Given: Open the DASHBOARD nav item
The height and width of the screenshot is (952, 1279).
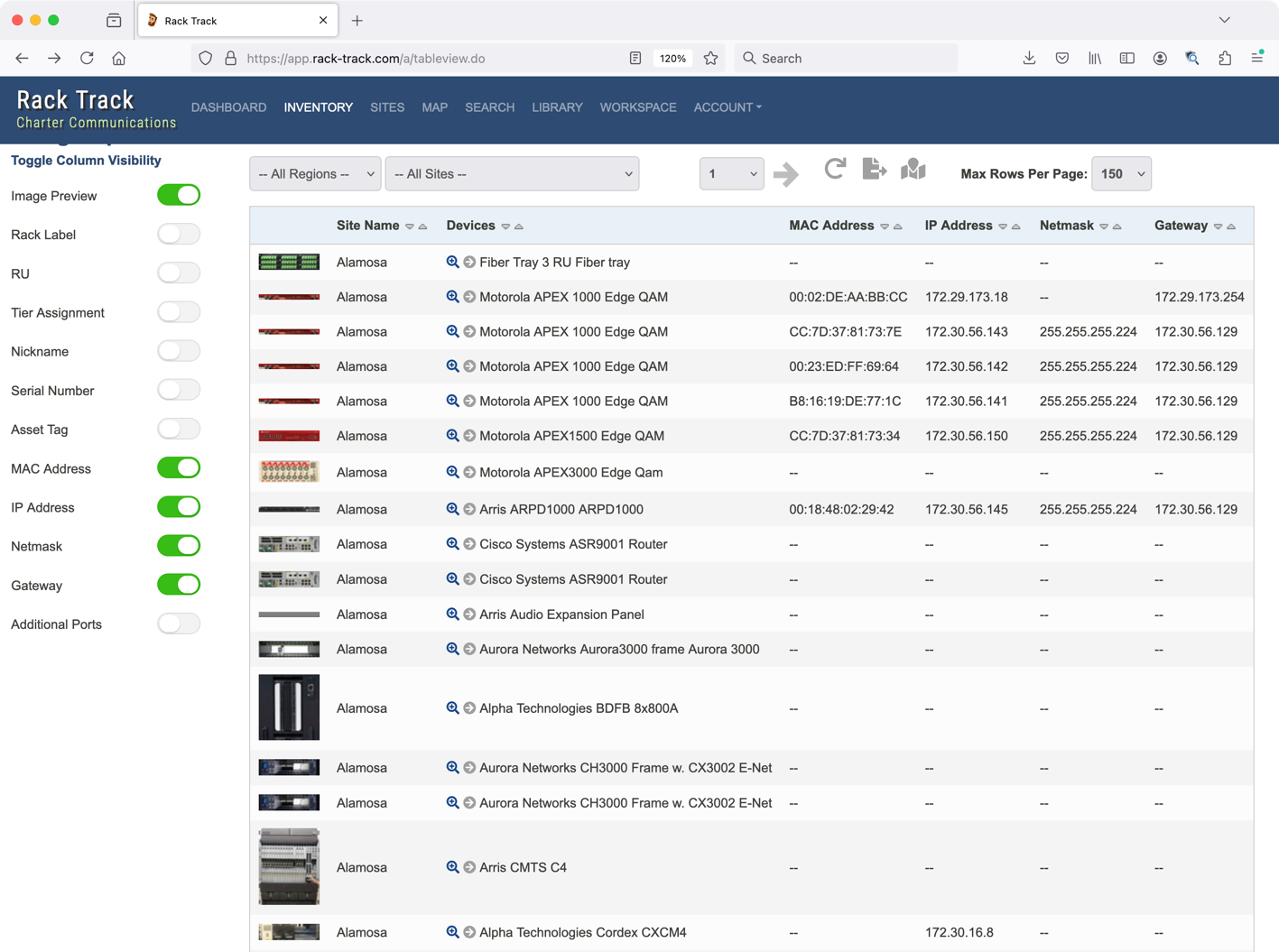Looking at the screenshot, I should [228, 107].
